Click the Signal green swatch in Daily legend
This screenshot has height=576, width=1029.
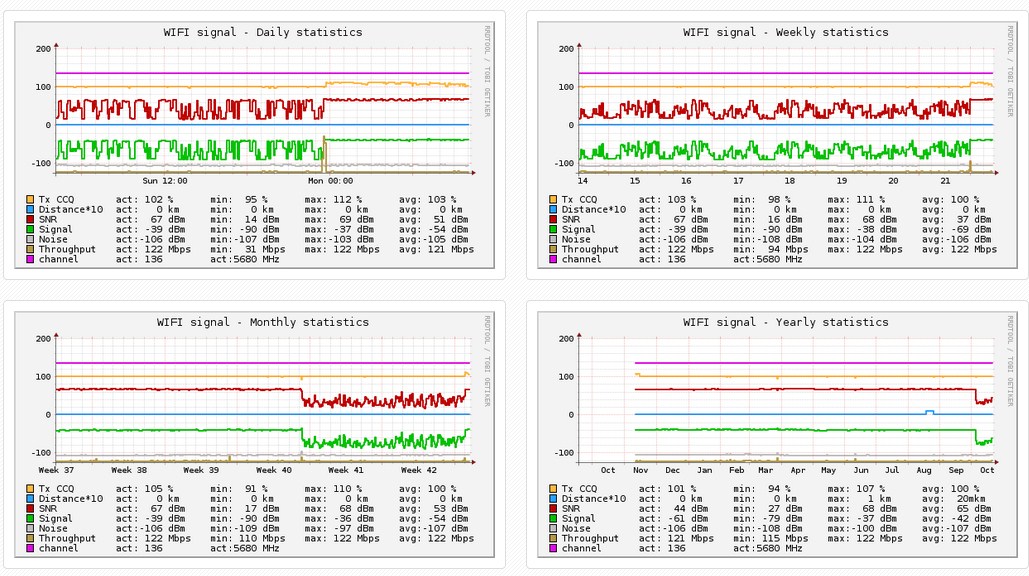tap(30, 230)
